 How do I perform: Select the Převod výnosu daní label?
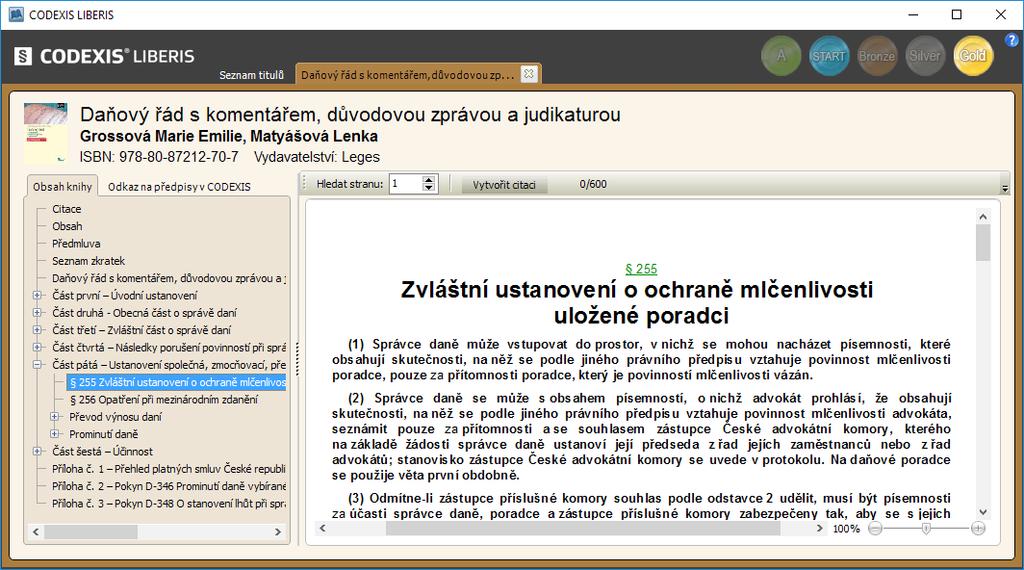(115, 417)
